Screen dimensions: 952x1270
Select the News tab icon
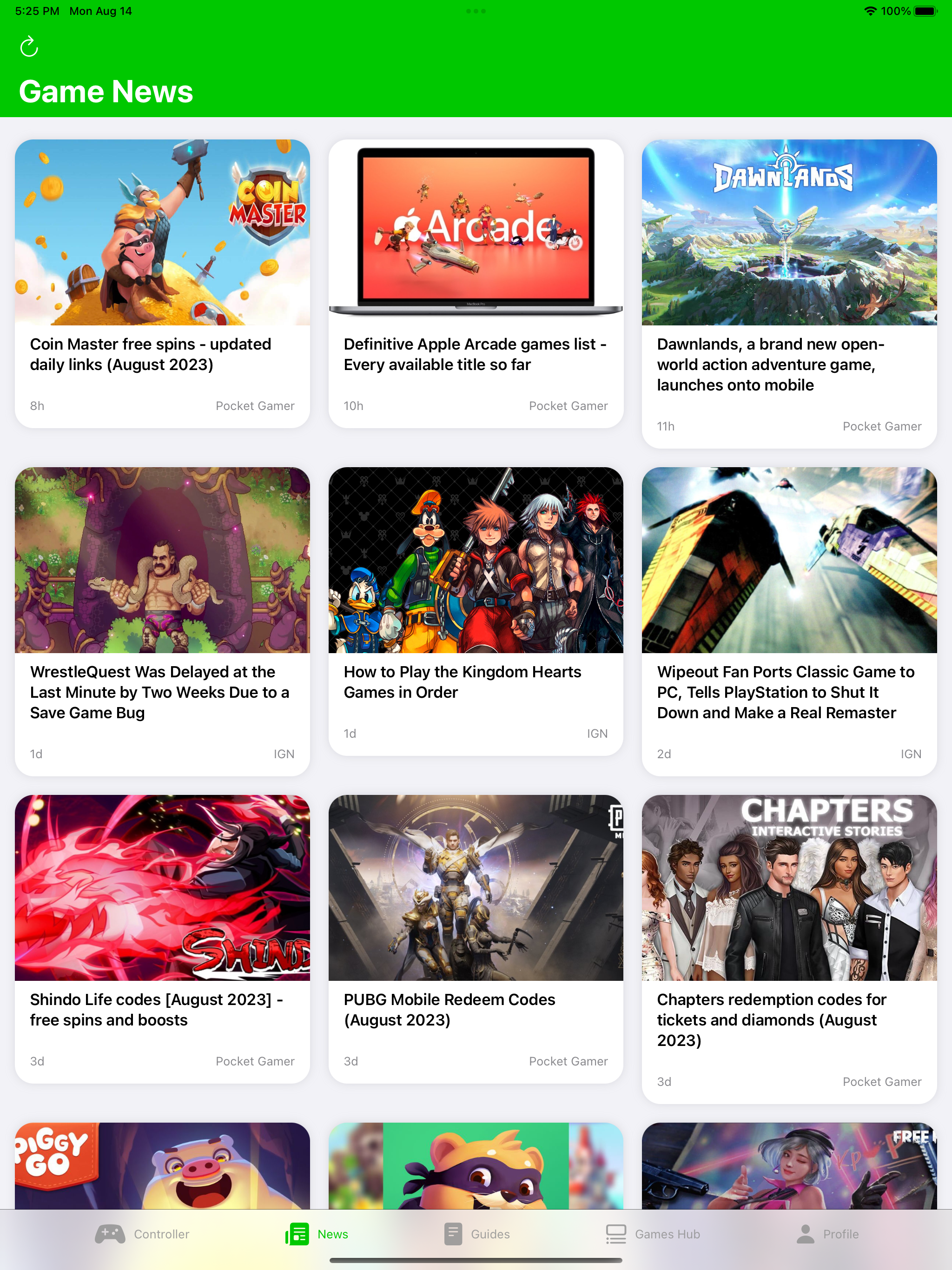point(297,1234)
